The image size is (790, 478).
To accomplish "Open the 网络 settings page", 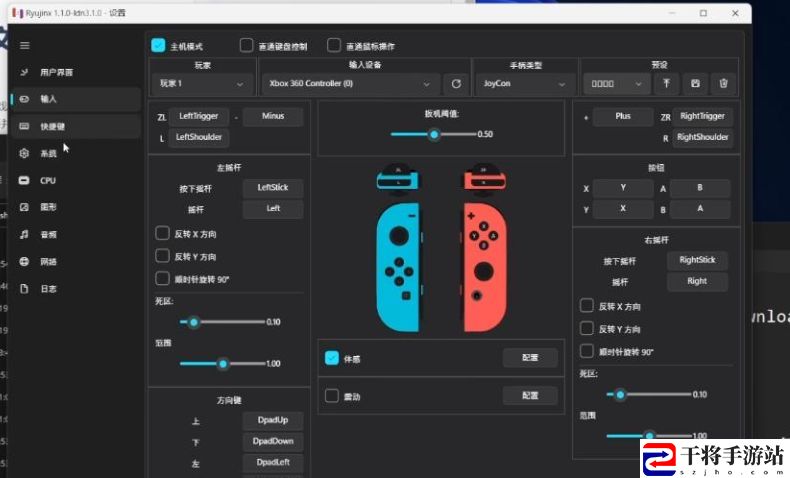I will point(76,261).
